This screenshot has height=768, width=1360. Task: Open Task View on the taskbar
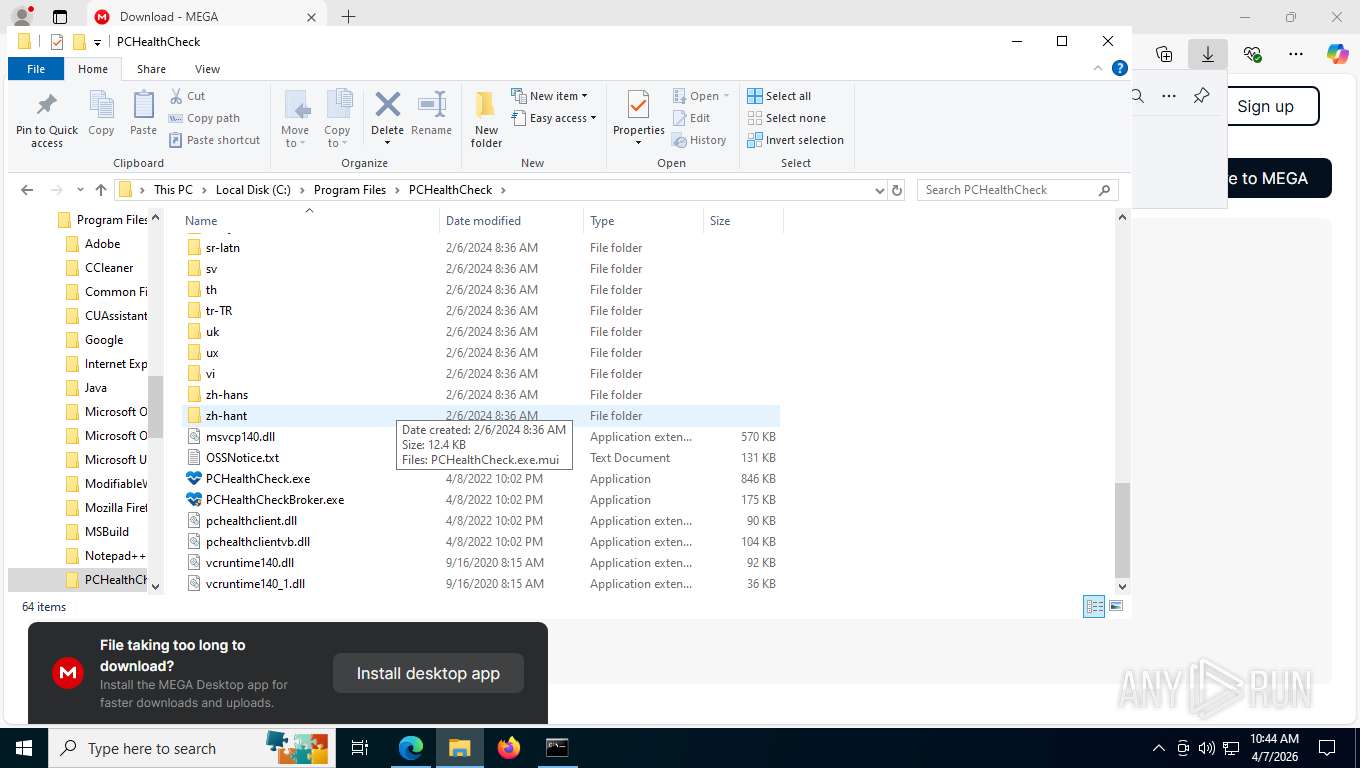(x=360, y=747)
